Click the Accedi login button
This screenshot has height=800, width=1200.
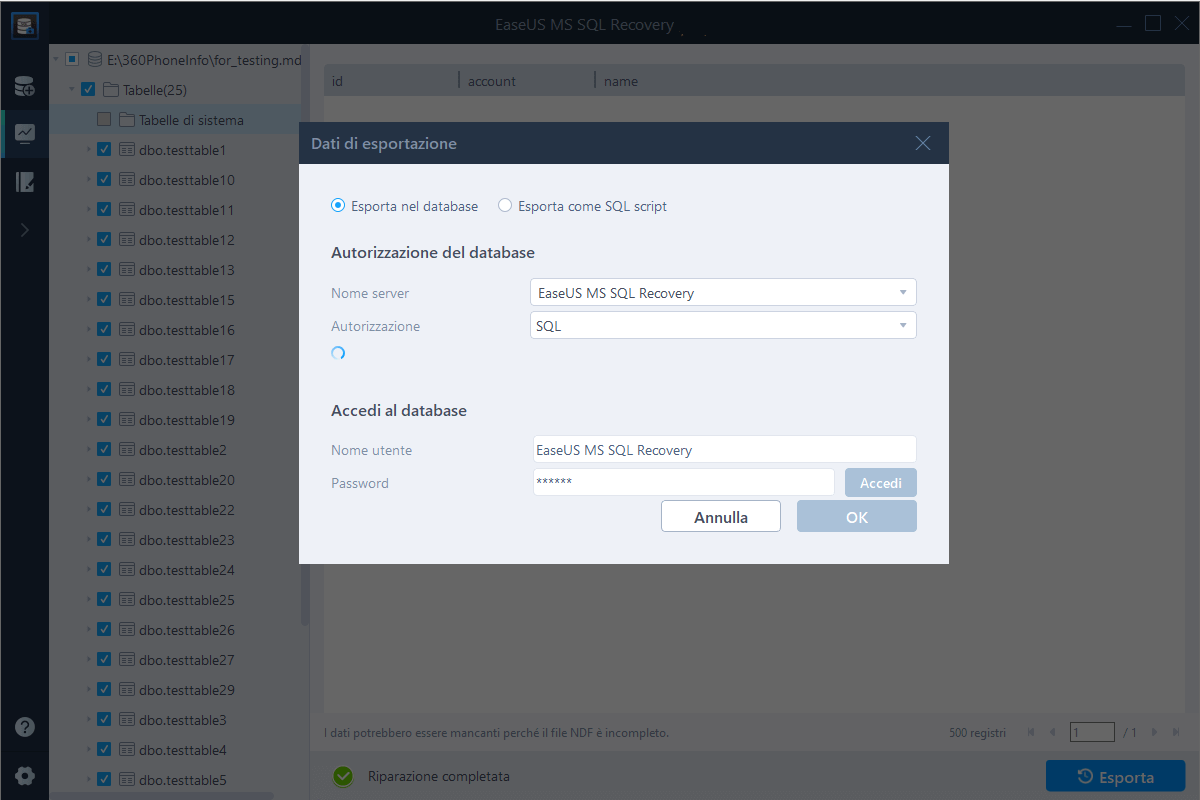[881, 483]
